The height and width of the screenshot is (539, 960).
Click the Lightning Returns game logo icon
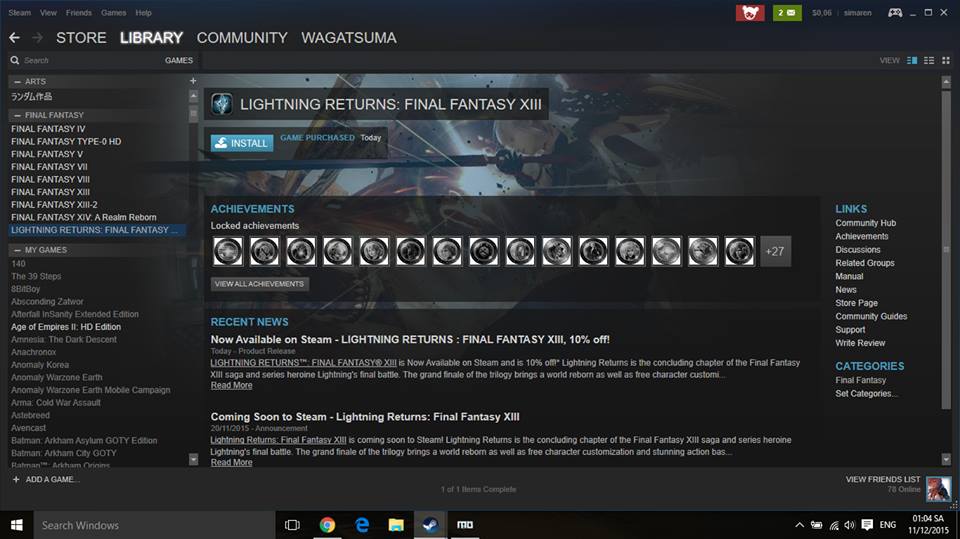click(221, 104)
